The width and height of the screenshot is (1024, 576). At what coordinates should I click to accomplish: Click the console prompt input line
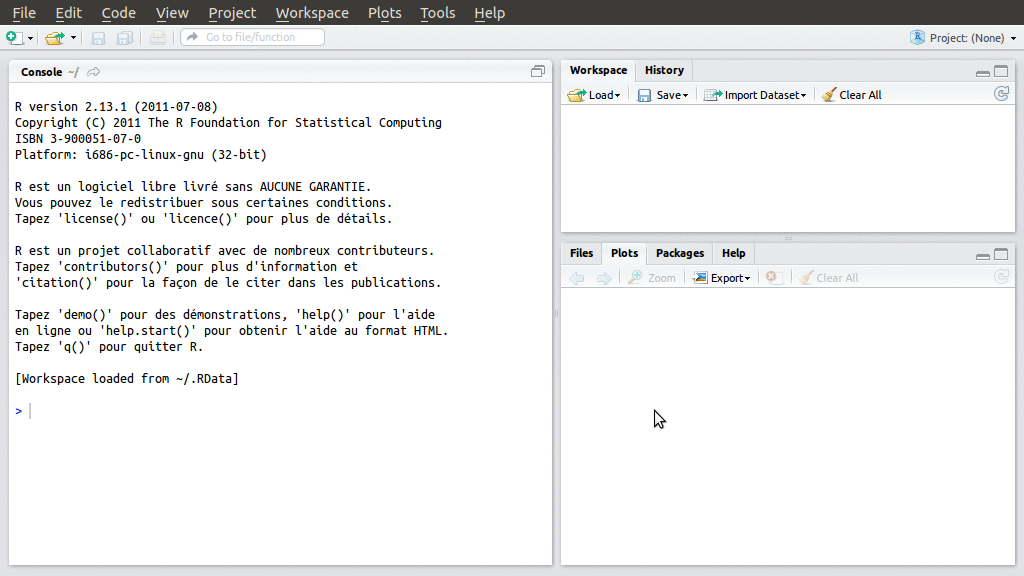coord(281,411)
